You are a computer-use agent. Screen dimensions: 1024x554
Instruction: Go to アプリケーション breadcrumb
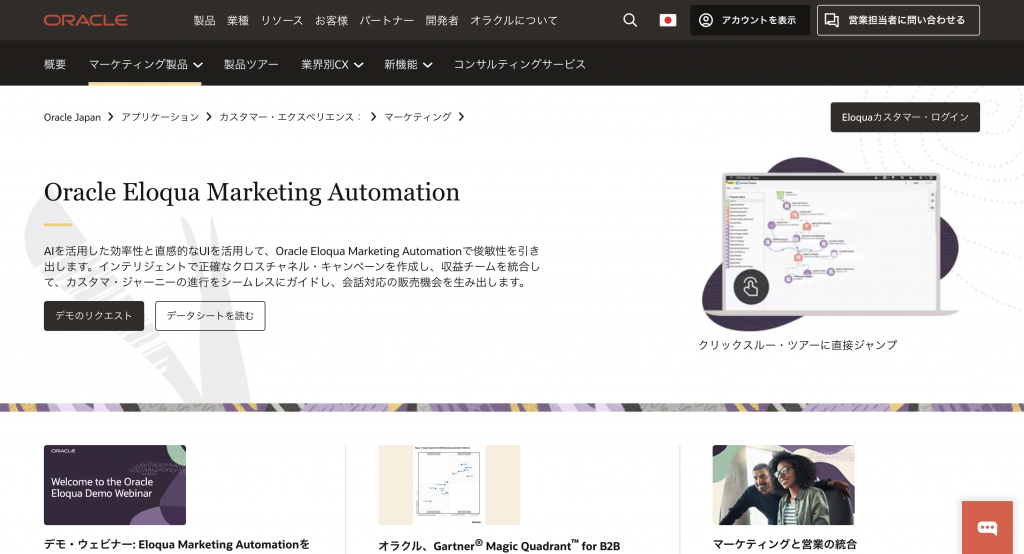coord(160,117)
